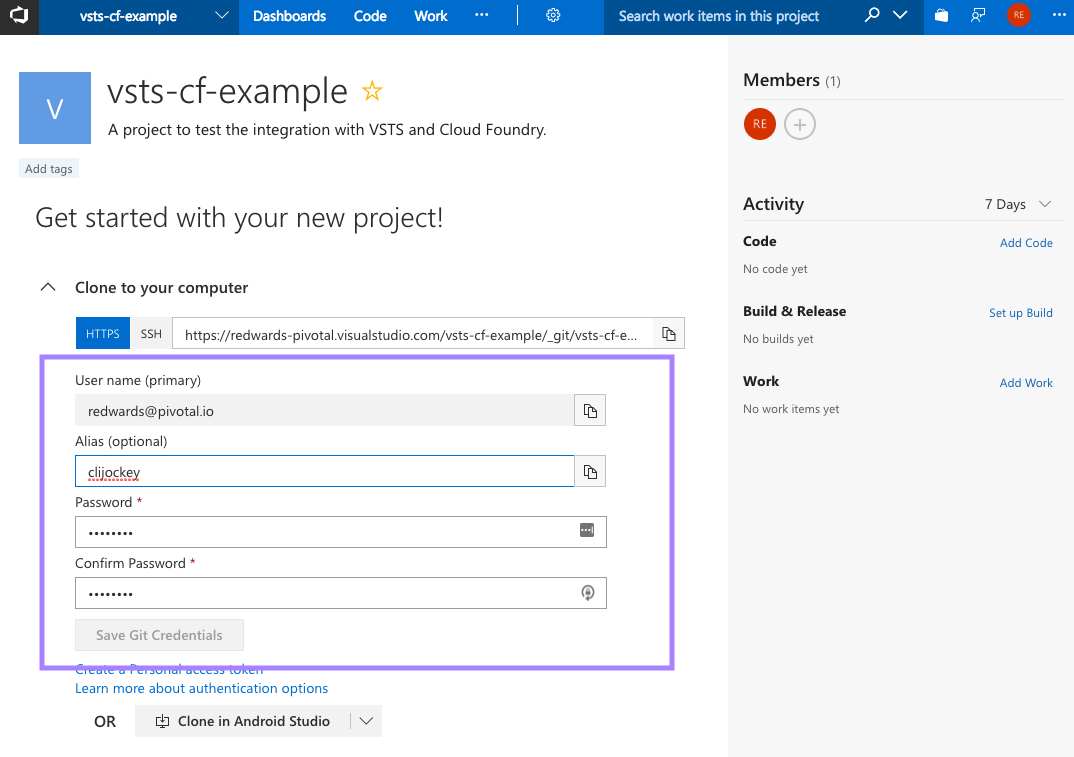
Task: Collapse the Clone to your computer section
Action: 47,287
